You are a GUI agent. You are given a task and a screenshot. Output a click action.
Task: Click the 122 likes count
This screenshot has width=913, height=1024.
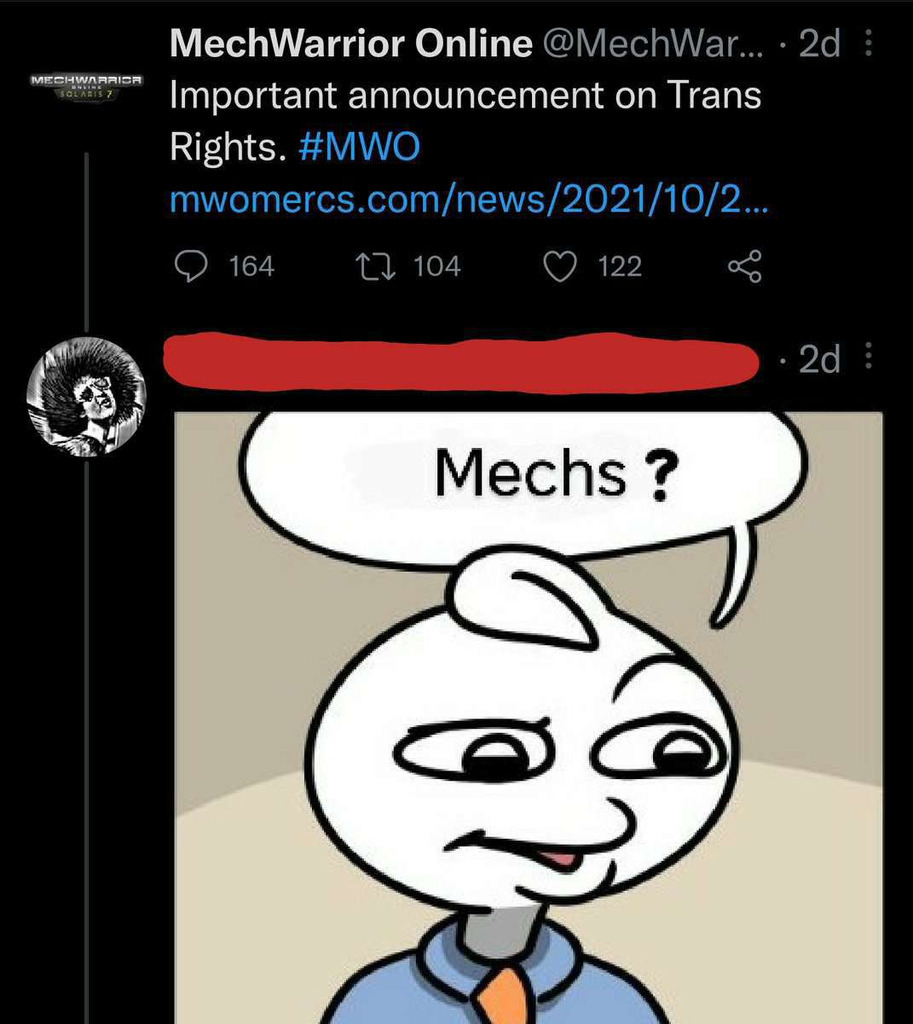tap(620, 266)
